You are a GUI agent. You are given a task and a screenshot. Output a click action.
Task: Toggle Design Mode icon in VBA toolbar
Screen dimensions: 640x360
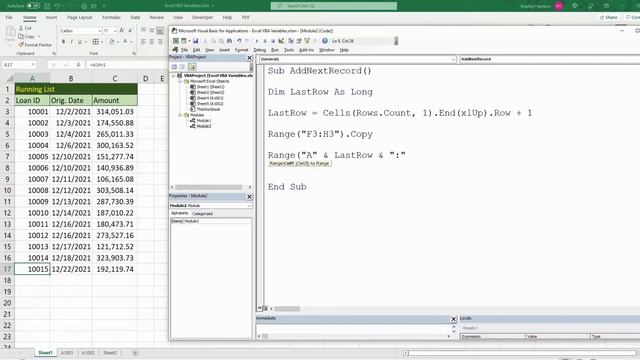(x=281, y=41)
